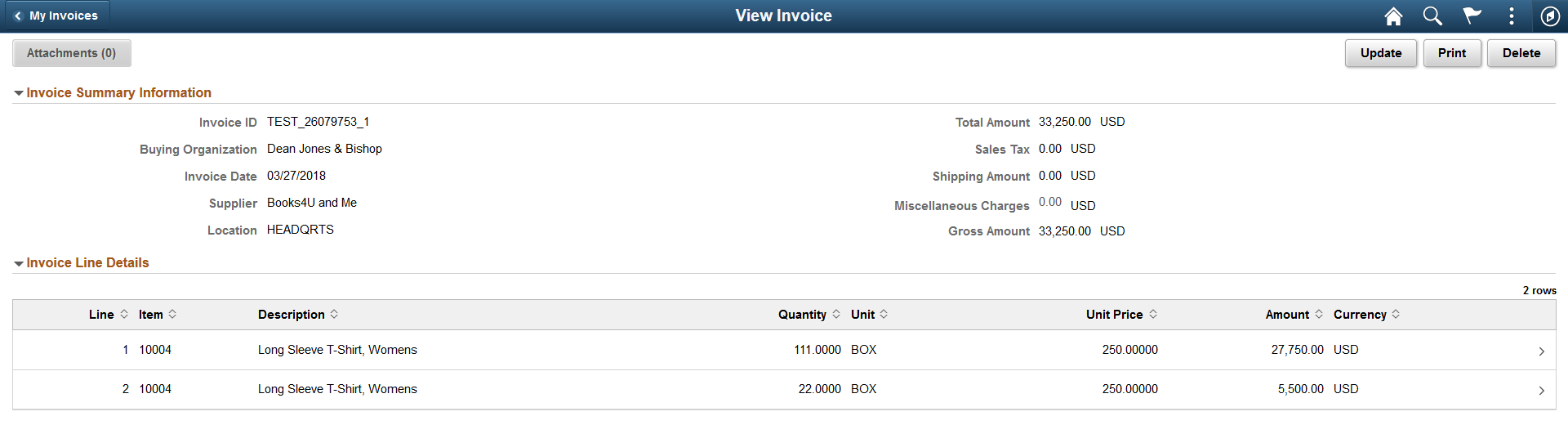Select line 1 description Long Sleeve T-Shirt
The height and width of the screenshot is (434, 1568).
pos(337,350)
